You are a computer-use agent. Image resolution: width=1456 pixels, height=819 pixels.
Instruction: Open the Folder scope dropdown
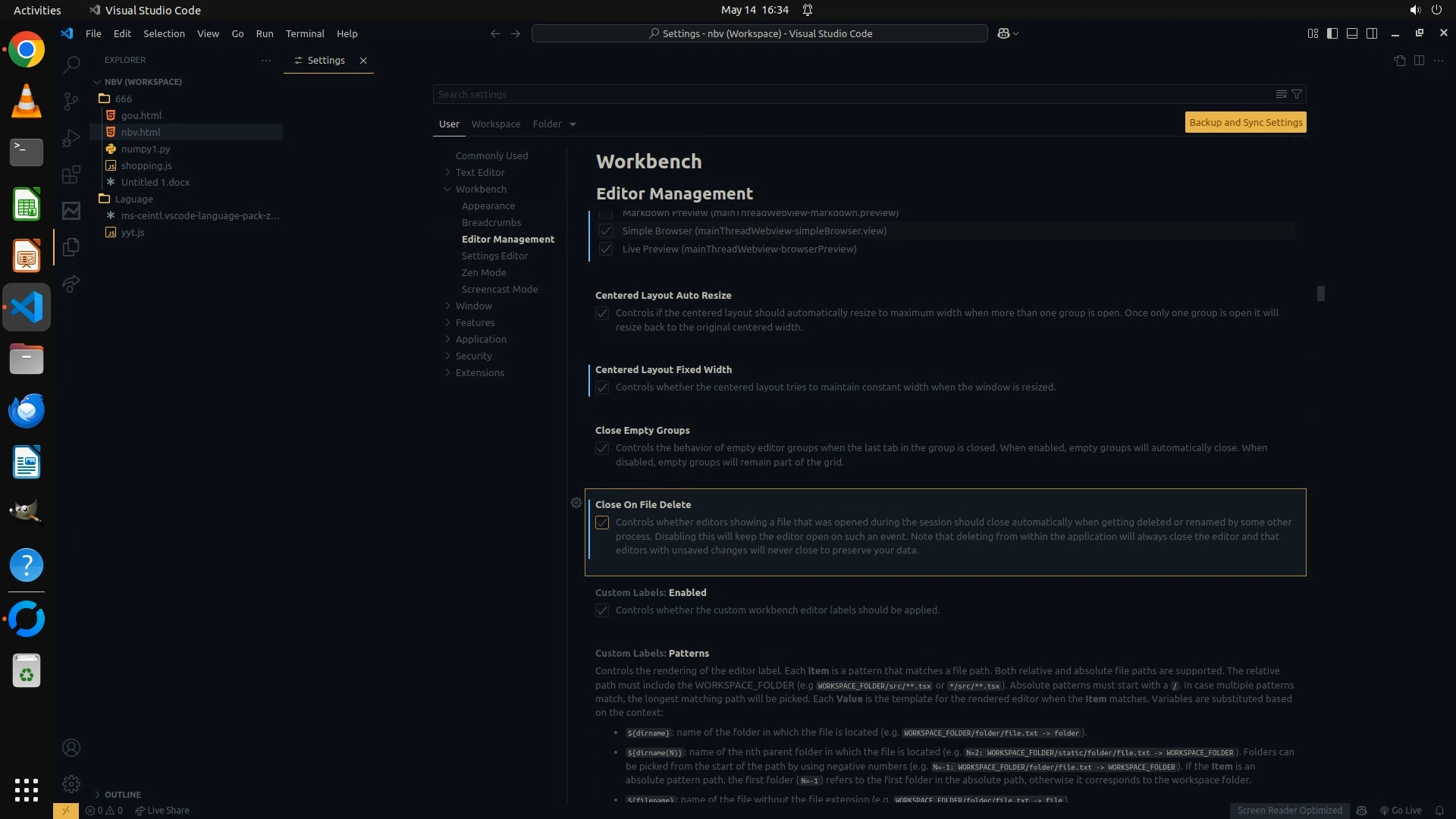point(554,124)
